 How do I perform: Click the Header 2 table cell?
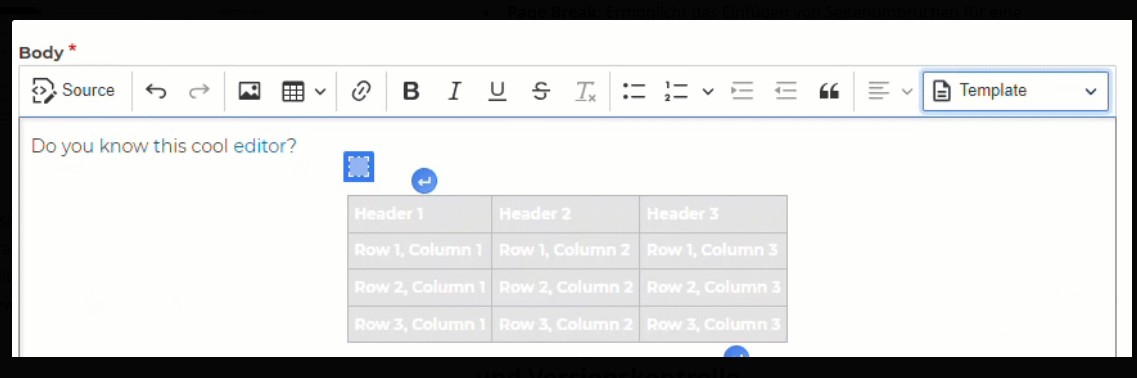(566, 214)
